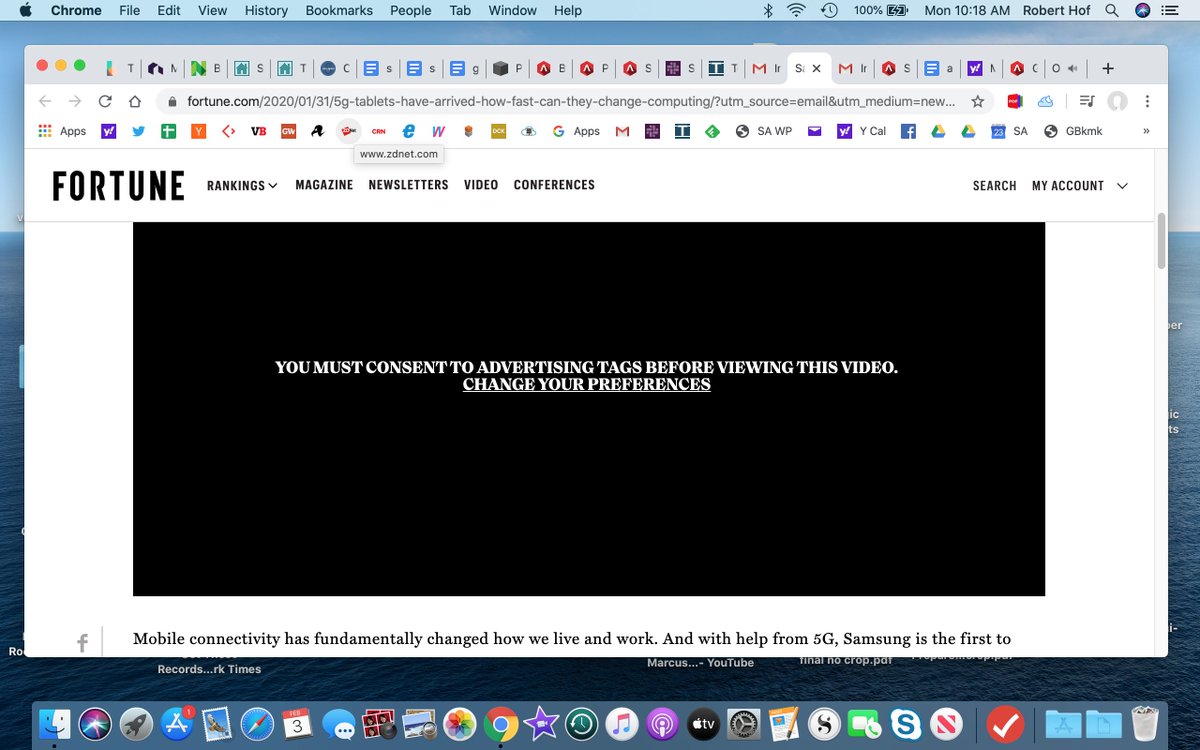Open the SA WP bookmark
Viewport: 1200px width, 750px height.
click(763, 131)
